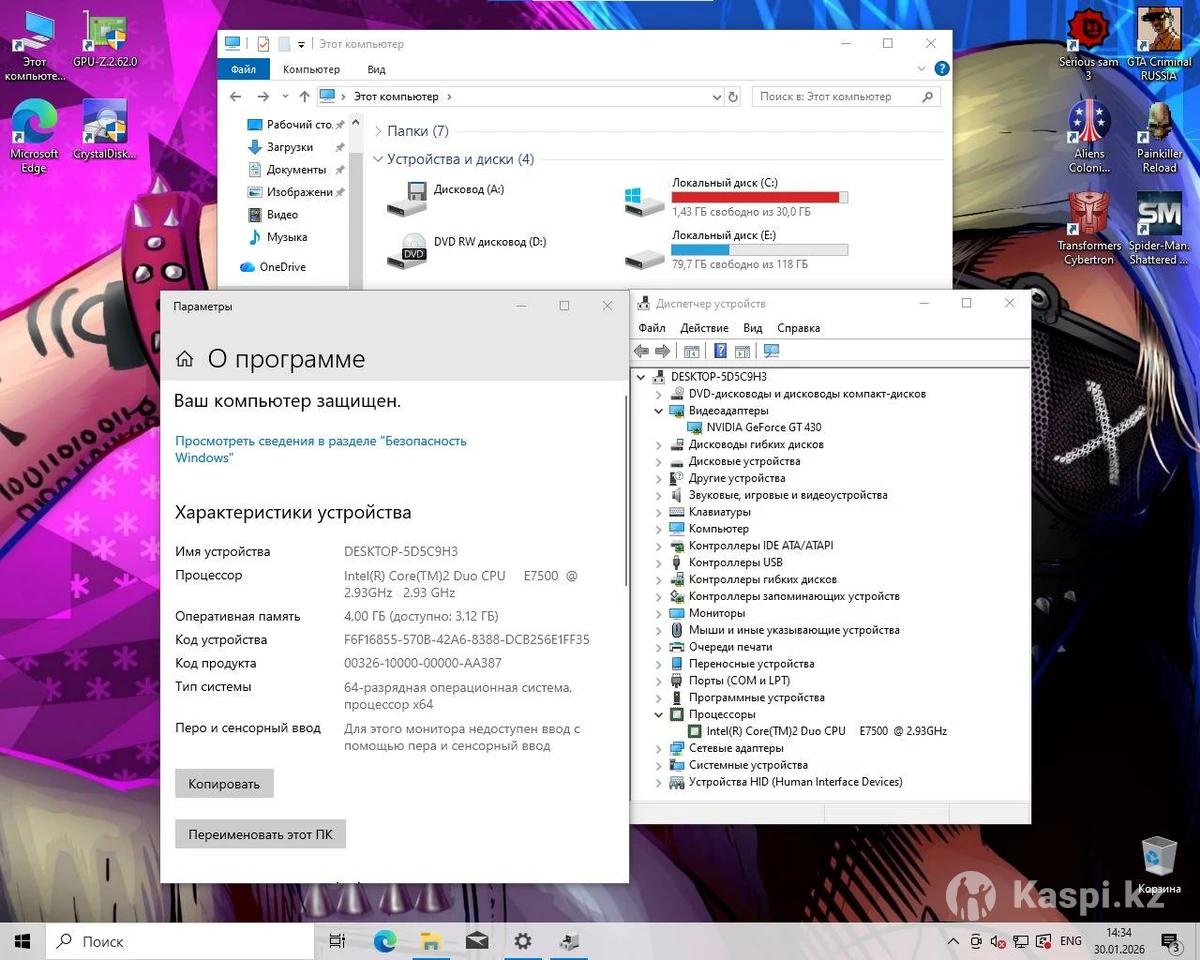The height and width of the screenshot is (960, 1200).
Task: Click the up arrow in Explorer navigation
Action: tap(304, 97)
